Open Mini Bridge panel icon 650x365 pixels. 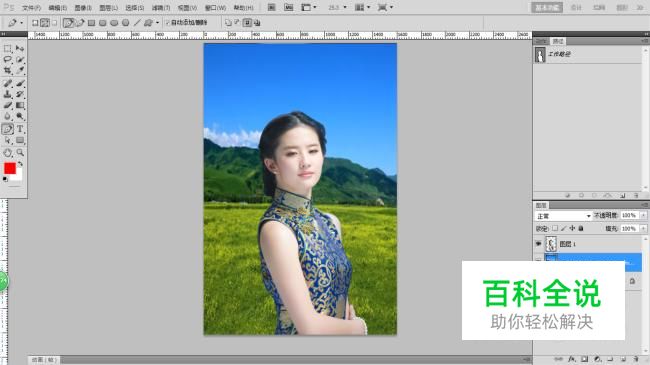pyautogui.click(x=289, y=7)
